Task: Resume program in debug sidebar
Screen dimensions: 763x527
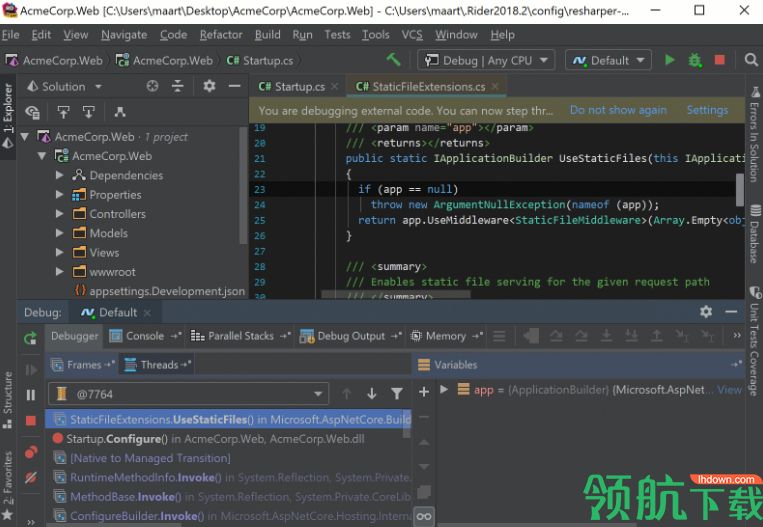Action: 31,370
